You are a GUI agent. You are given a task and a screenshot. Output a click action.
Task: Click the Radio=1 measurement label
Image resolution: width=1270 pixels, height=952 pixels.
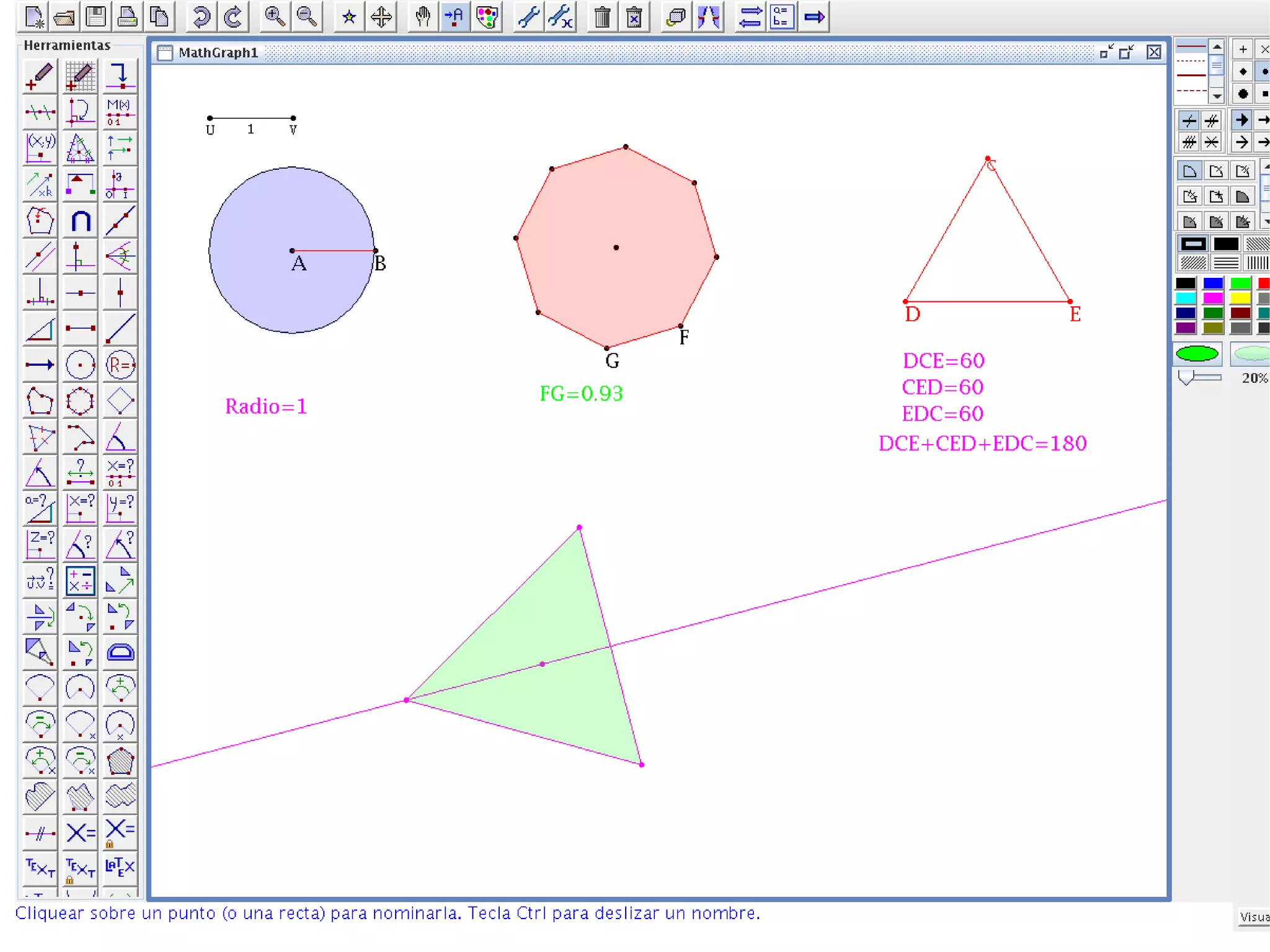(x=266, y=406)
